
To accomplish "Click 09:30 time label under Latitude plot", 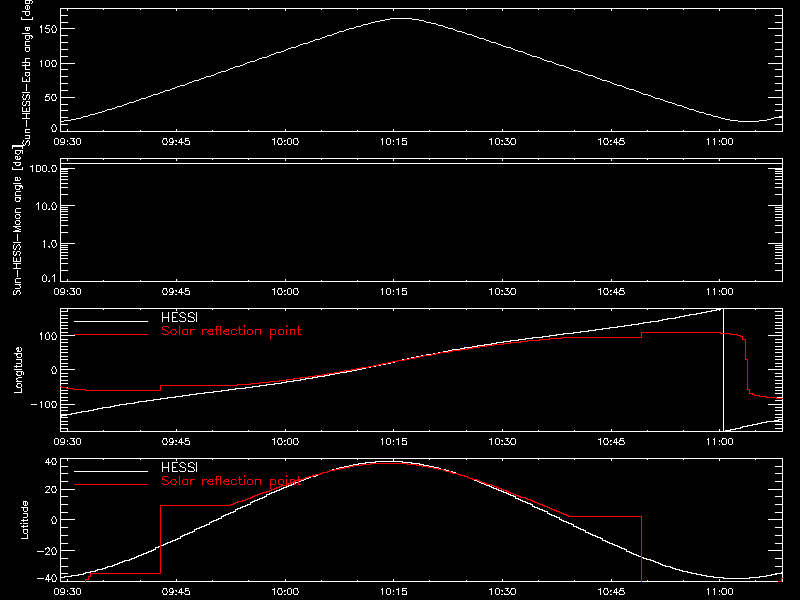I will coord(67,591).
